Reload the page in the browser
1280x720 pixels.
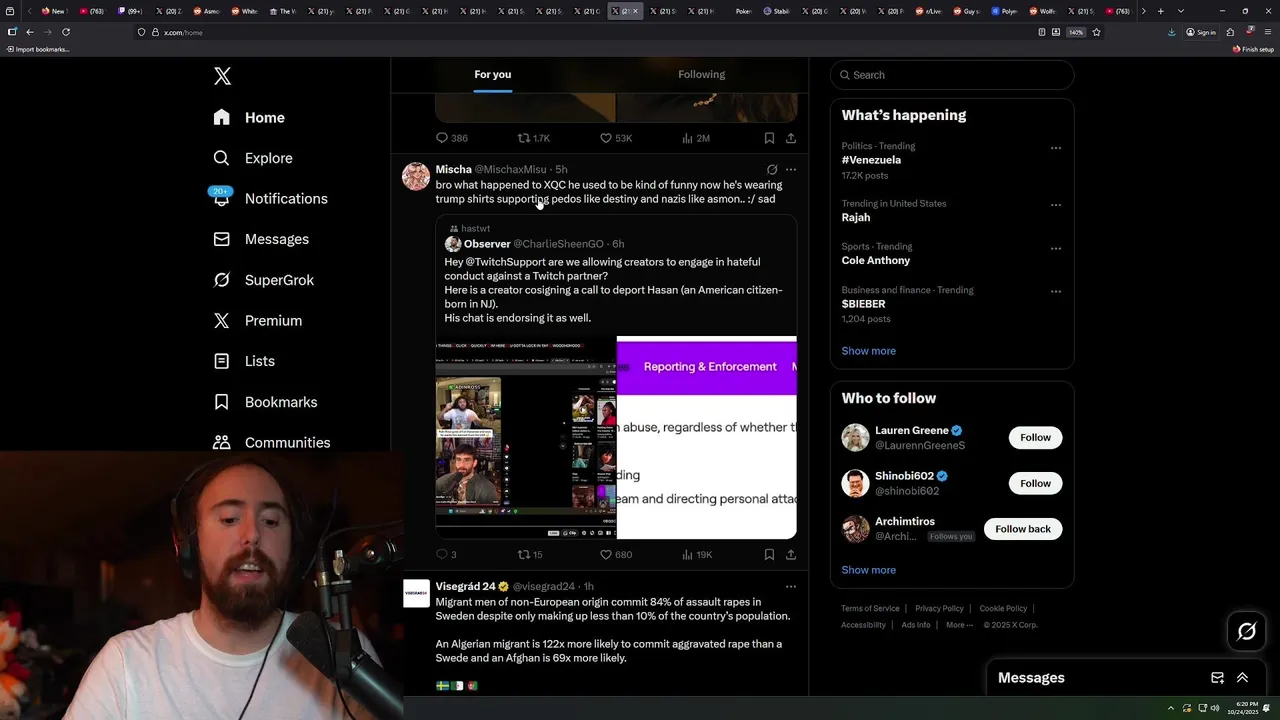pos(66,32)
